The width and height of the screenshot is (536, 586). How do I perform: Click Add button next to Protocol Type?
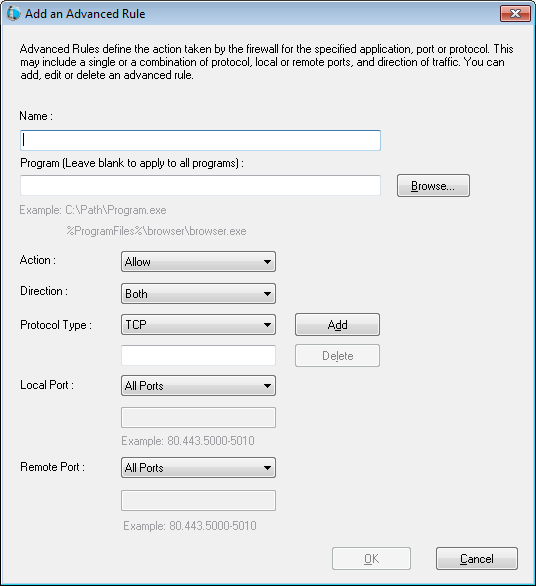pos(337,324)
